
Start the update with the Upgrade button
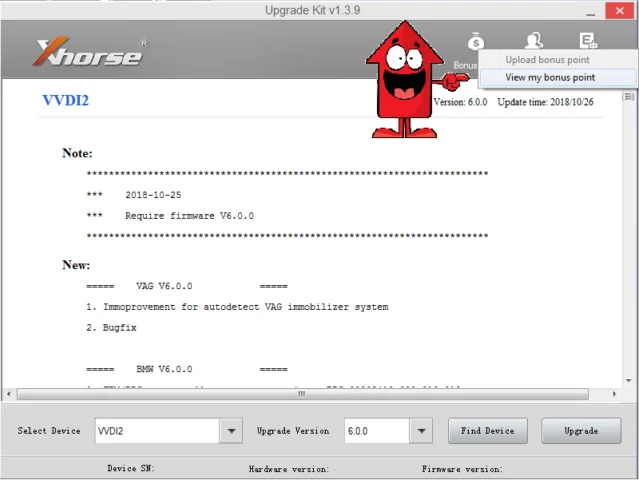[x=580, y=431]
